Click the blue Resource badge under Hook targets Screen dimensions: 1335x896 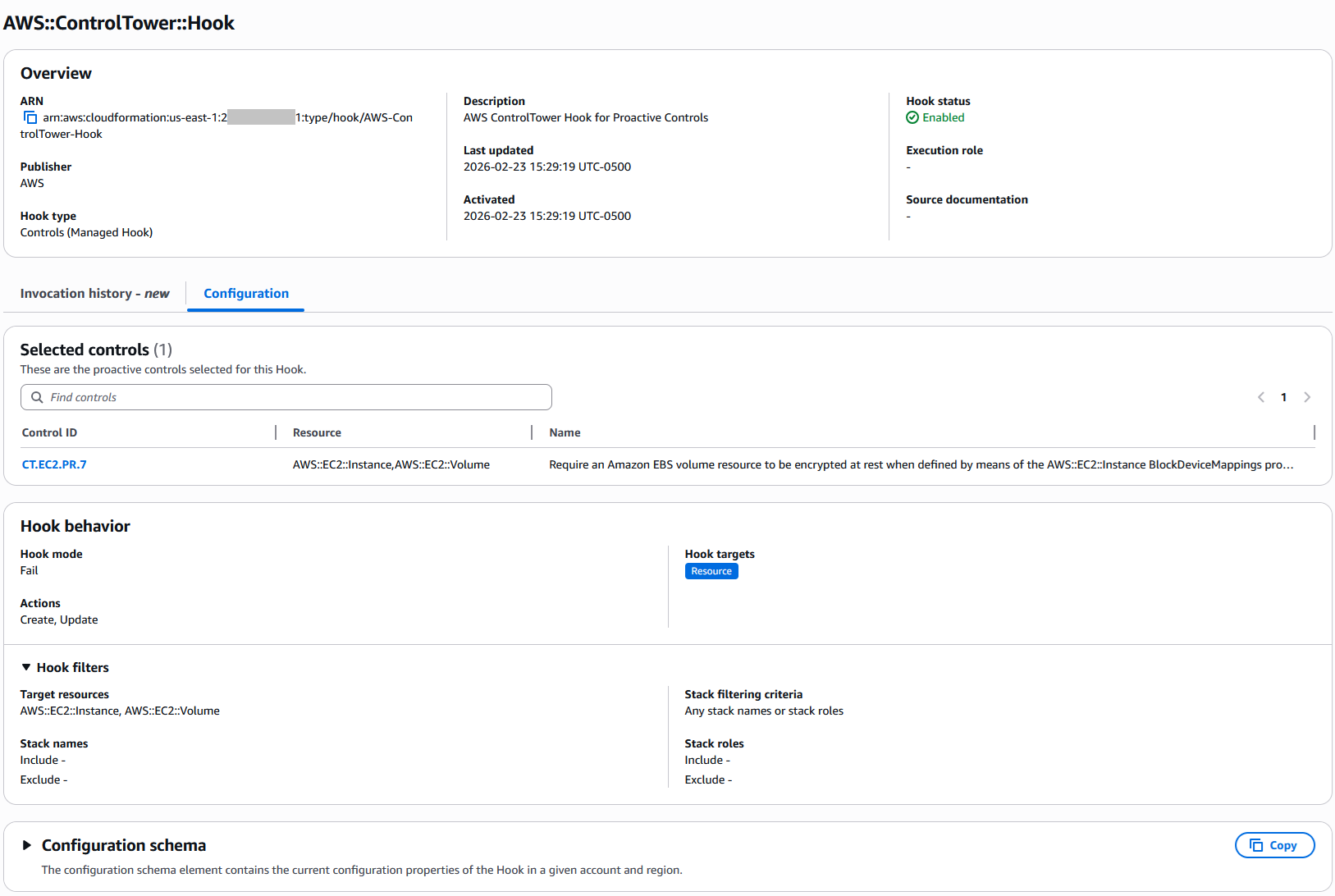(711, 570)
